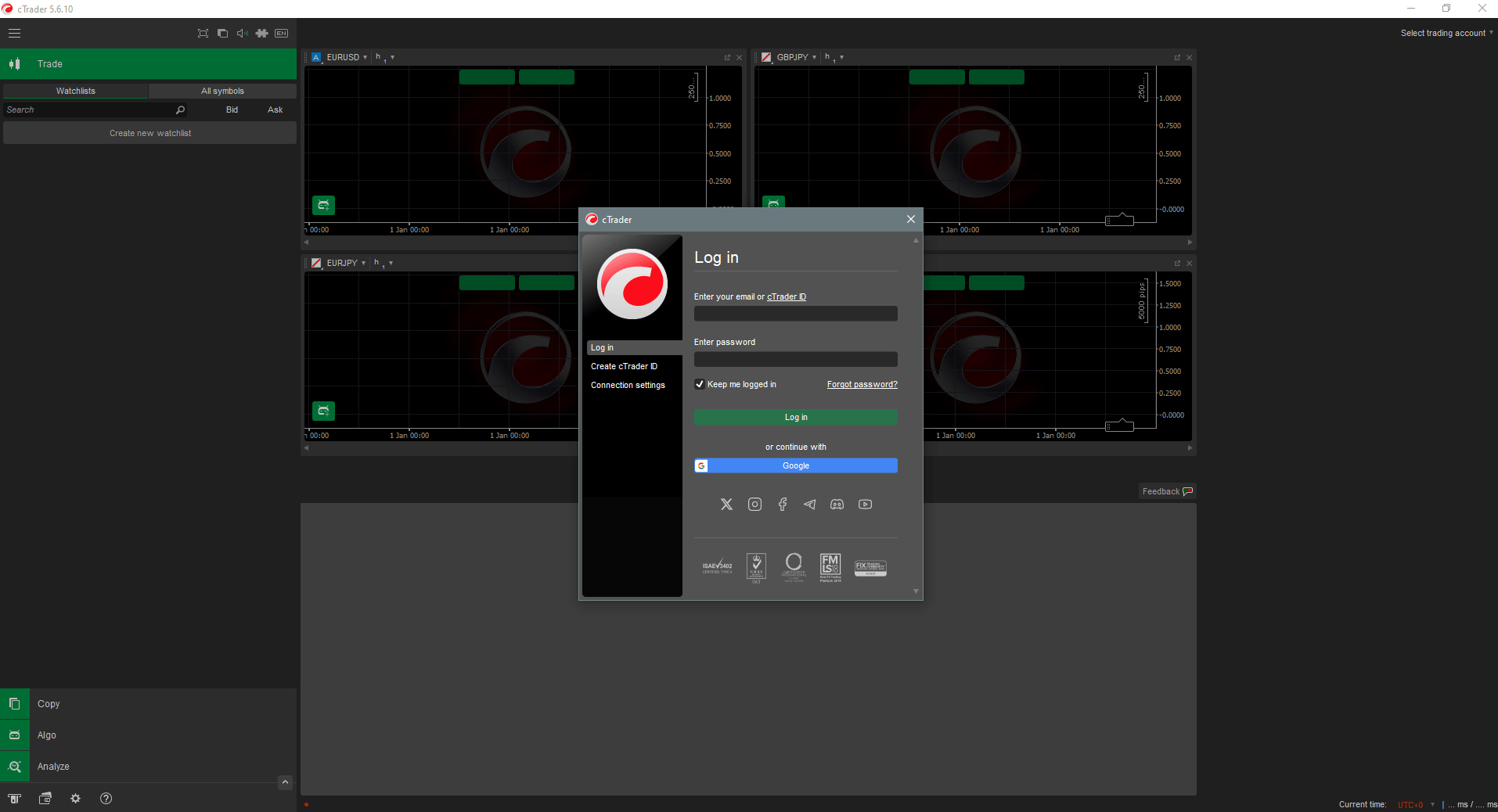Open the Facebook social icon
The image size is (1498, 812).
tap(782, 505)
